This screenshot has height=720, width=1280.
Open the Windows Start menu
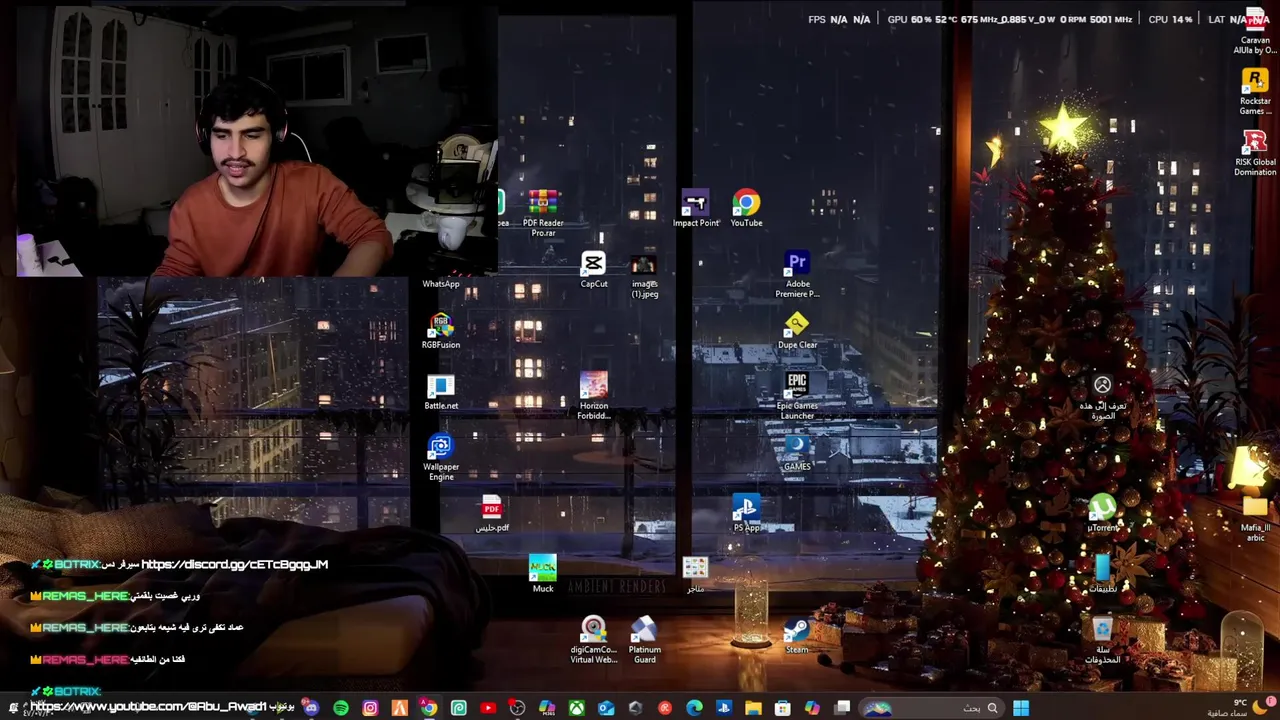(1021, 708)
